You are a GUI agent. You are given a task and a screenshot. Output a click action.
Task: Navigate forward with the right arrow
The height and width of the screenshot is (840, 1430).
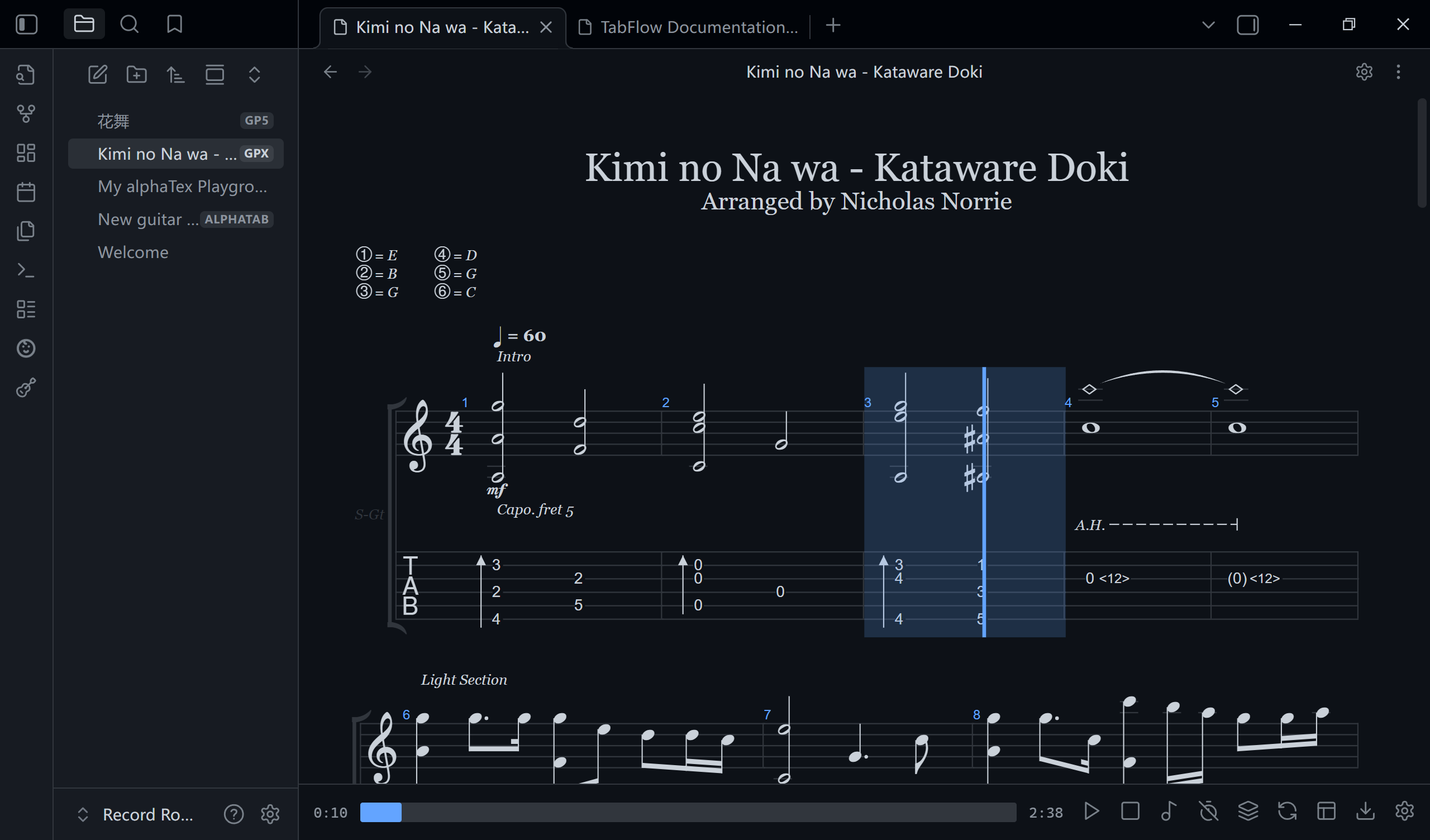coord(365,72)
